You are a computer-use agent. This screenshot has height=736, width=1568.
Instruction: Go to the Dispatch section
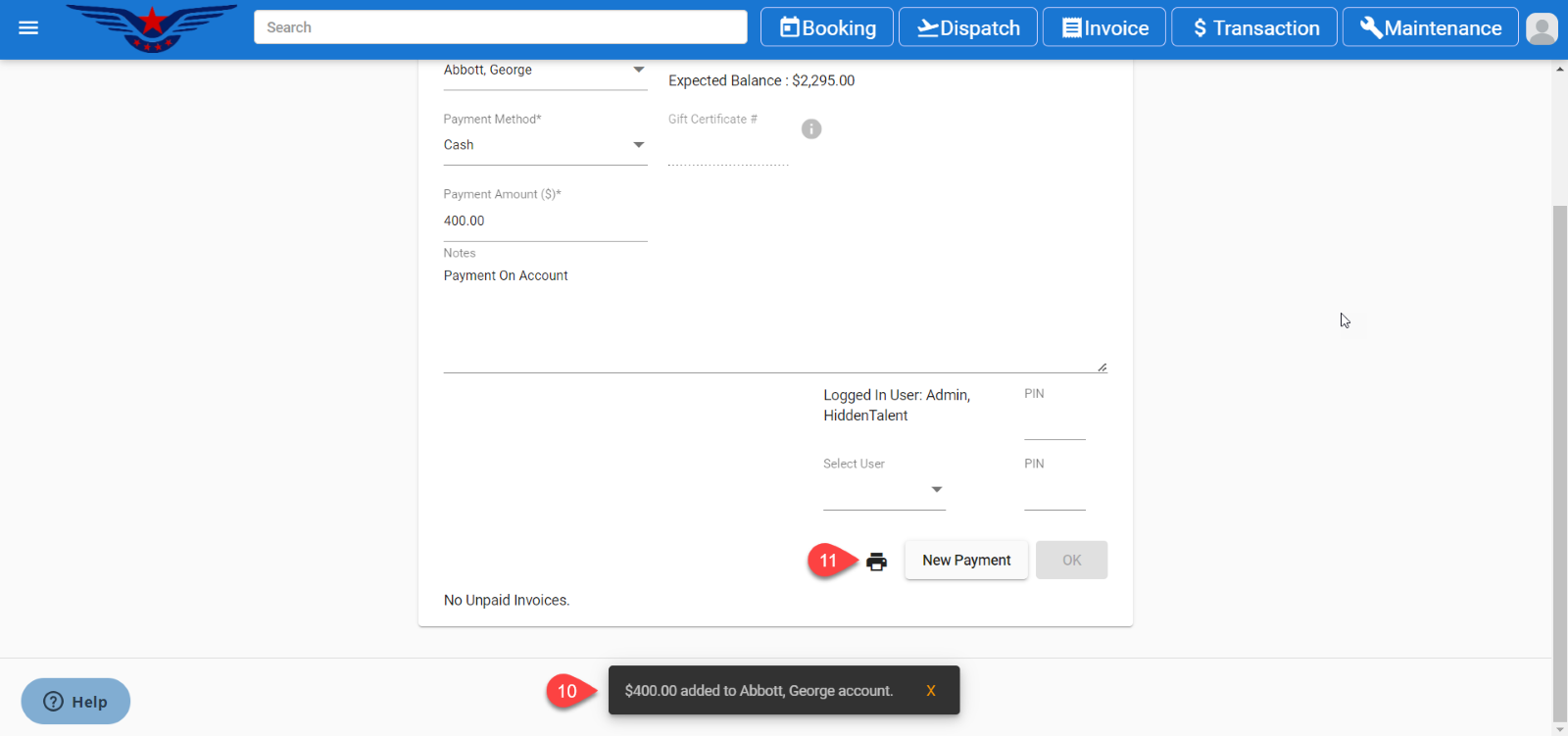tap(968, 27)
